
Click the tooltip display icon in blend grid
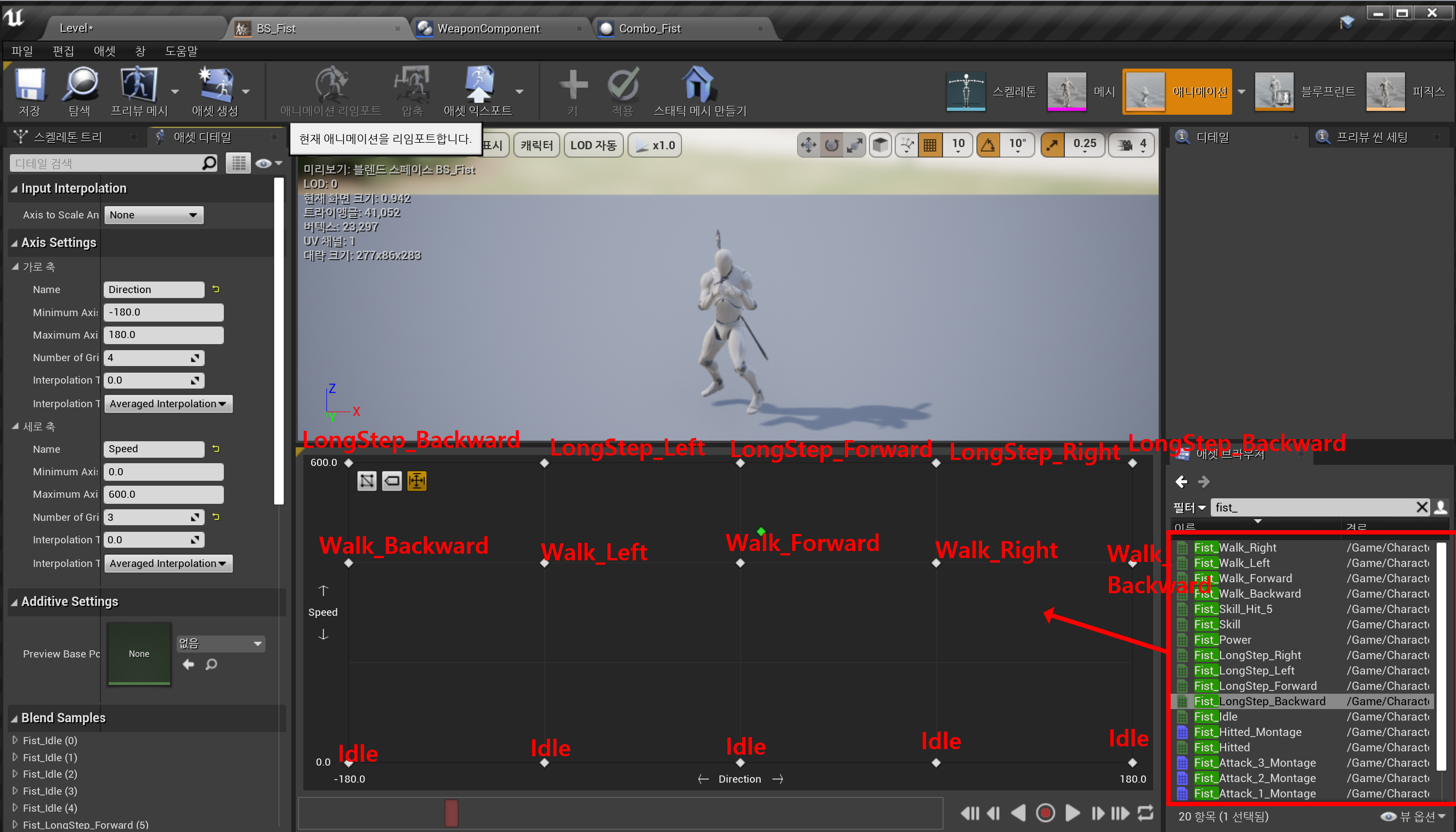click(392, 481)
